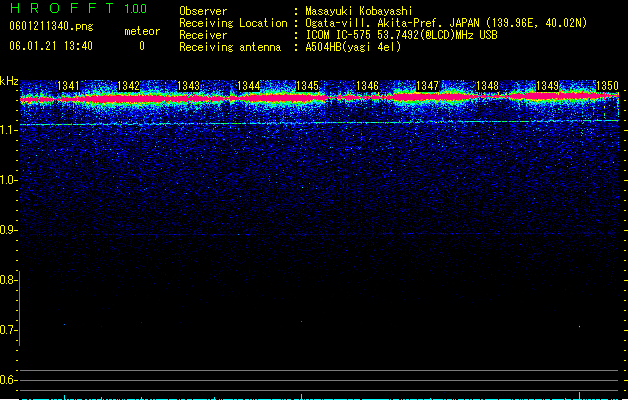Screen dimensions: 629x400
Task: Click the 1343 time marker
Action: [188, 86]
